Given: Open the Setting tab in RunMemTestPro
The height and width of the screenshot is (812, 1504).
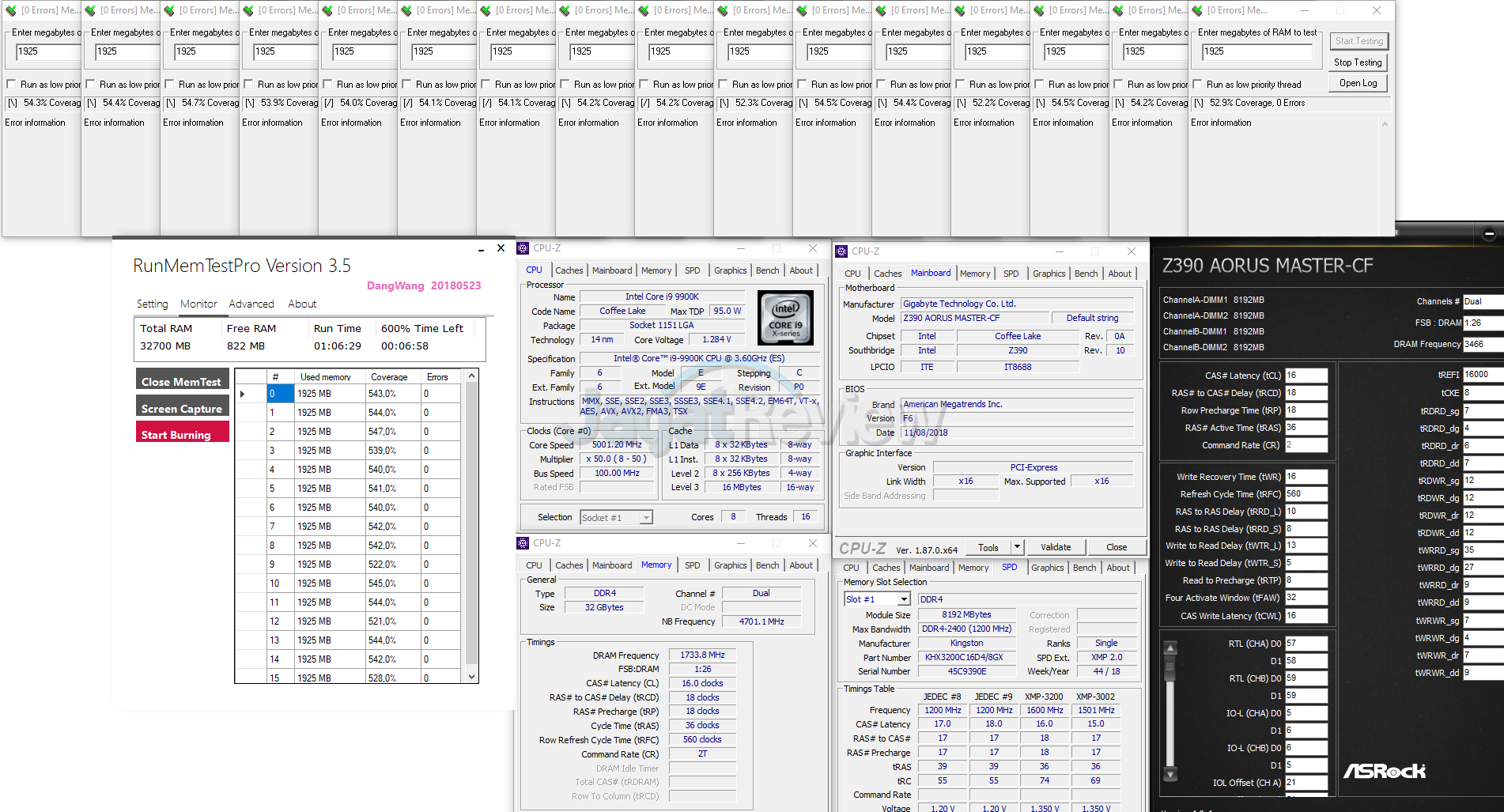Looking at the screenshot, I should (152, 304).
